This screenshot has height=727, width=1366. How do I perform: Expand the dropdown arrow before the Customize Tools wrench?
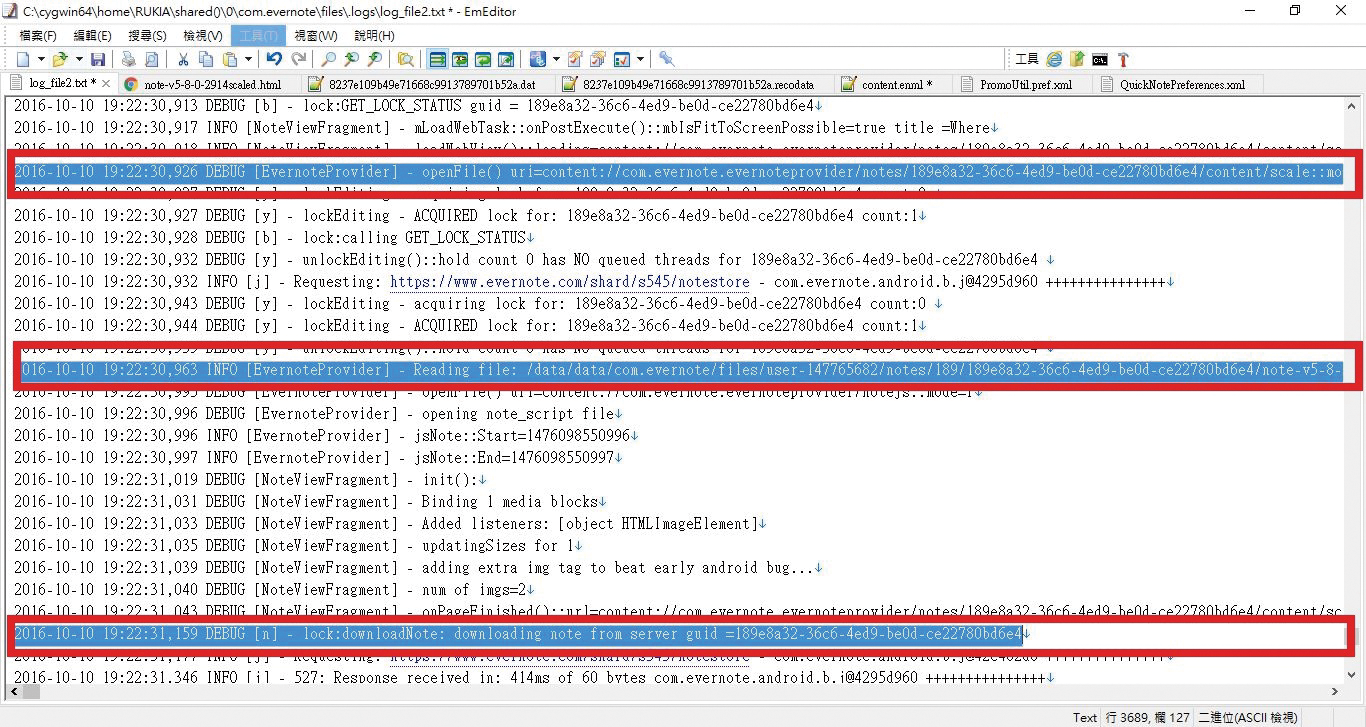(640, 59)
